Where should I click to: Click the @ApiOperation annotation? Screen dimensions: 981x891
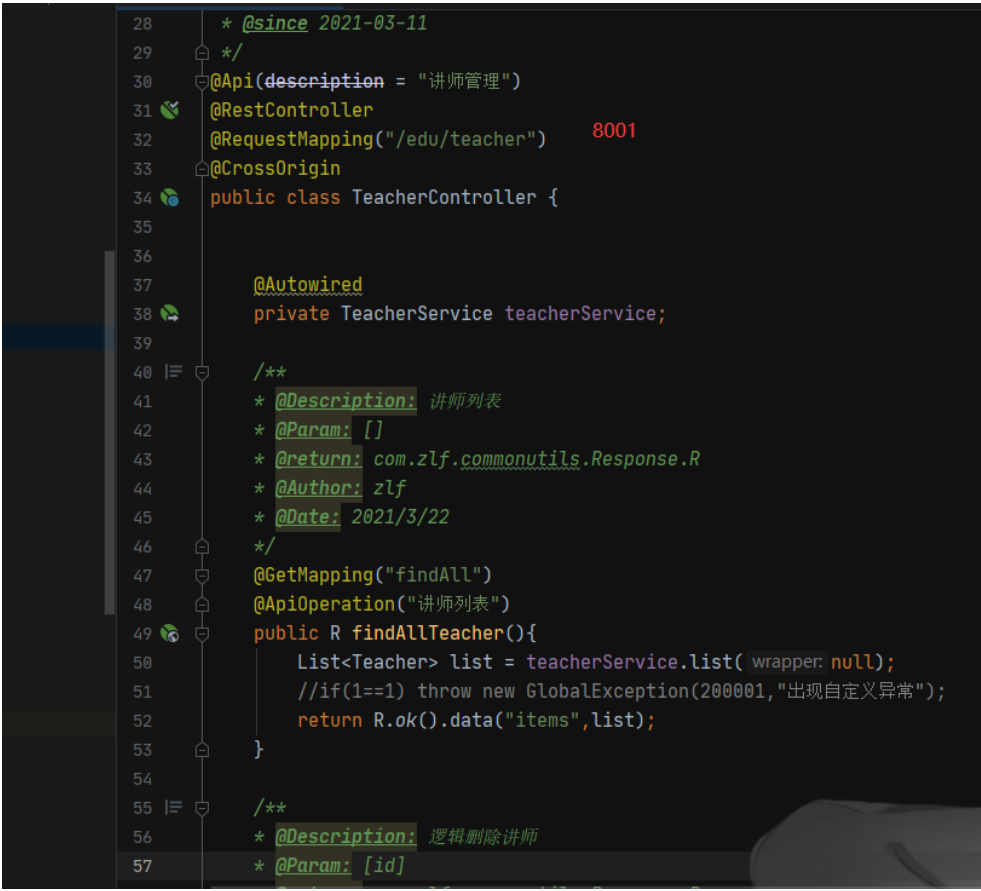point(324,604)
